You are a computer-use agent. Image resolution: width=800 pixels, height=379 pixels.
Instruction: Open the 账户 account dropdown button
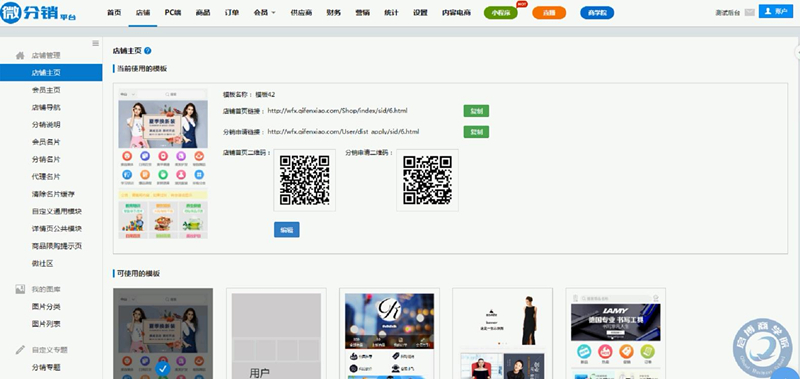[776, 11]
